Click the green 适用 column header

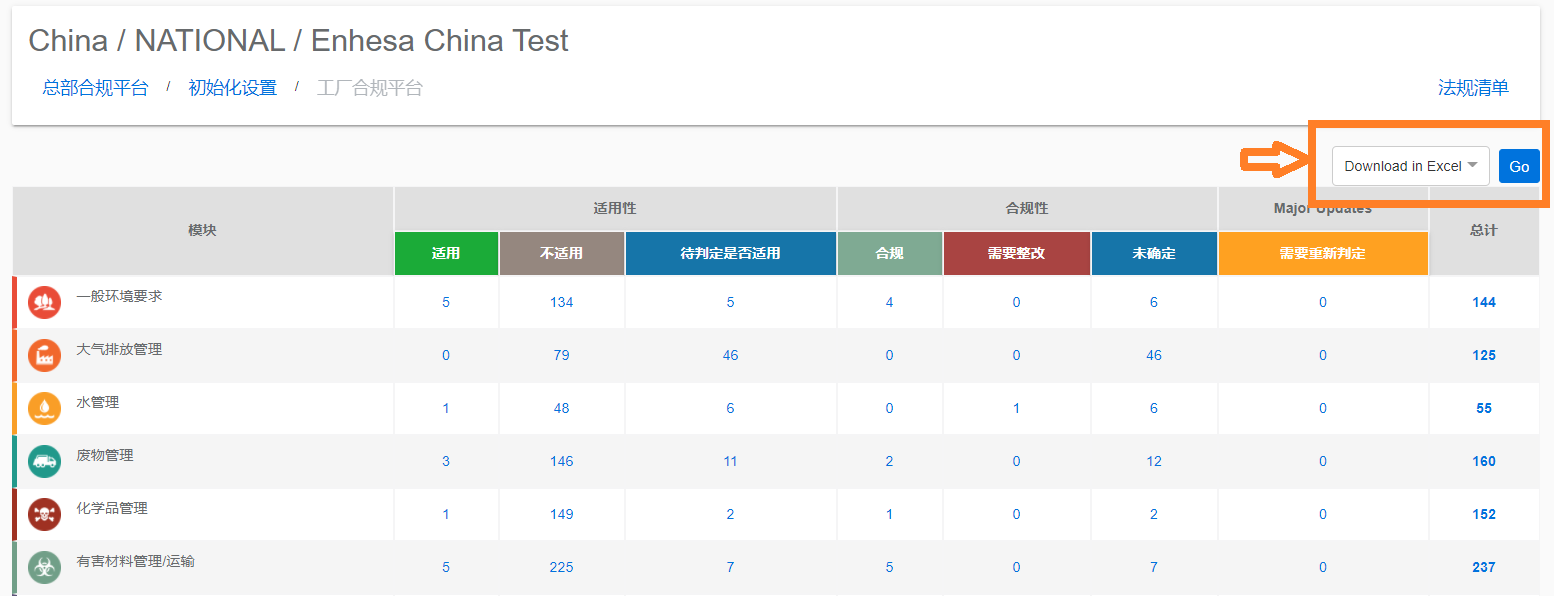(446, 253)
